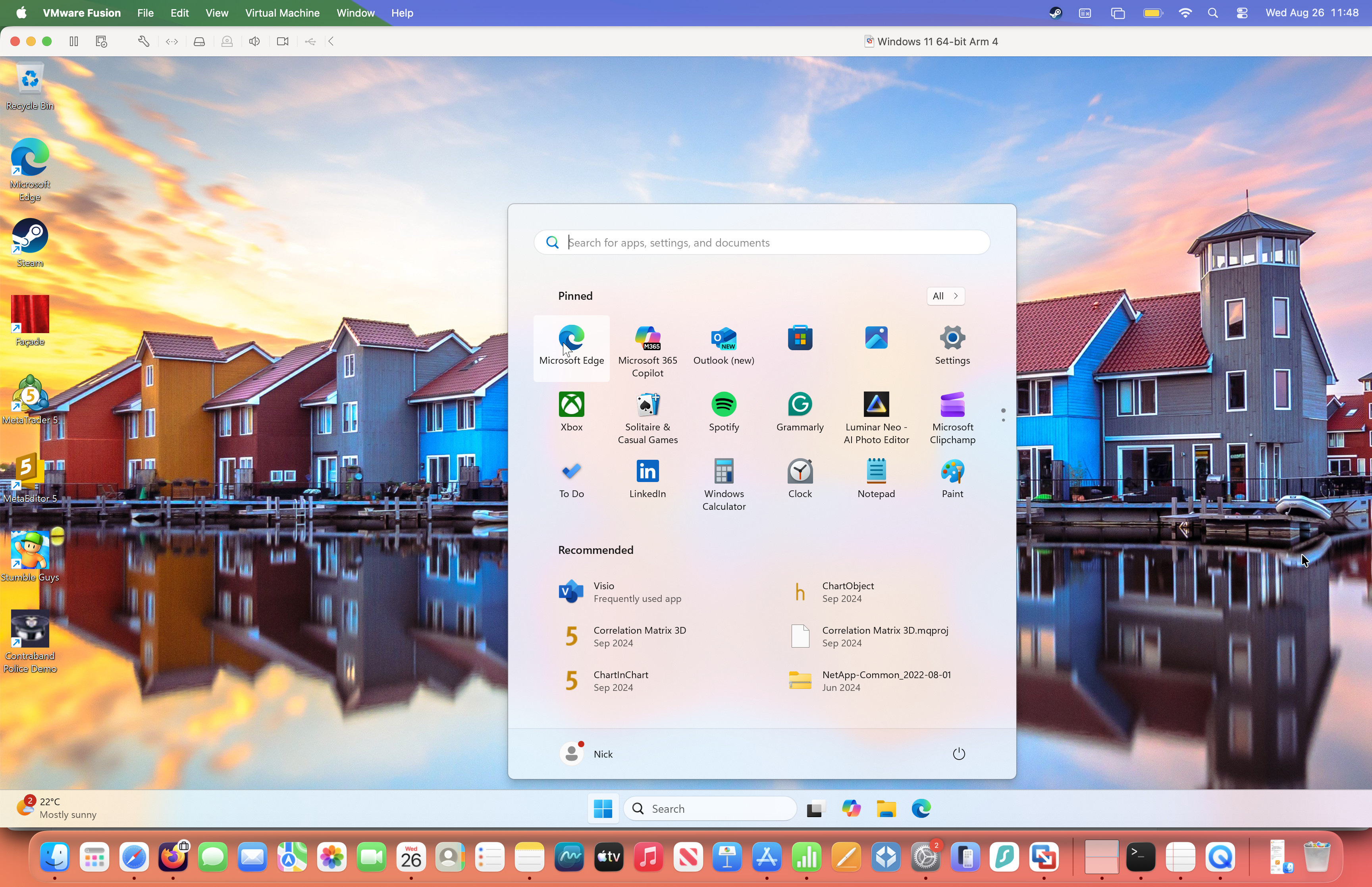Select the MetaTrader 5 desktop shortcut
1372x887 pixels.
pyautogui.click(x=30, y=400)
